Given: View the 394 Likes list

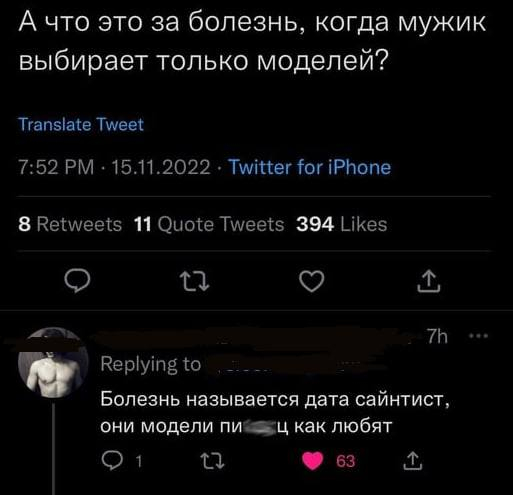Looking at the screenshot, I should 342,224.
